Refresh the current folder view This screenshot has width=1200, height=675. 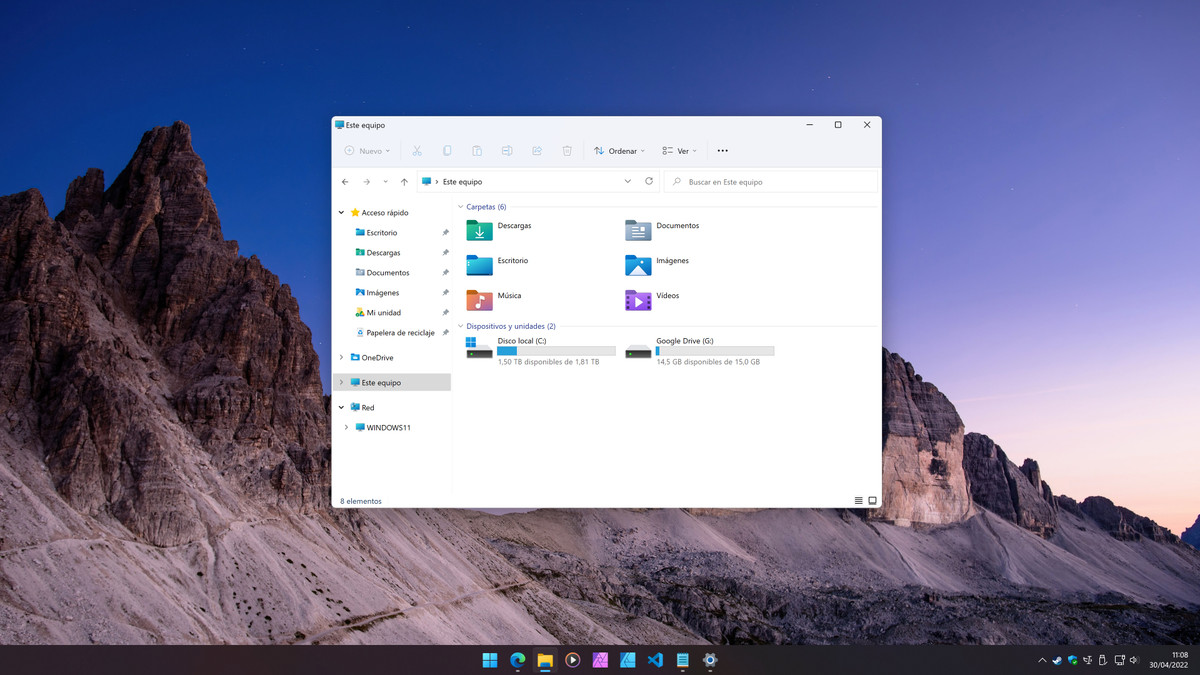(x=648, y=181)
